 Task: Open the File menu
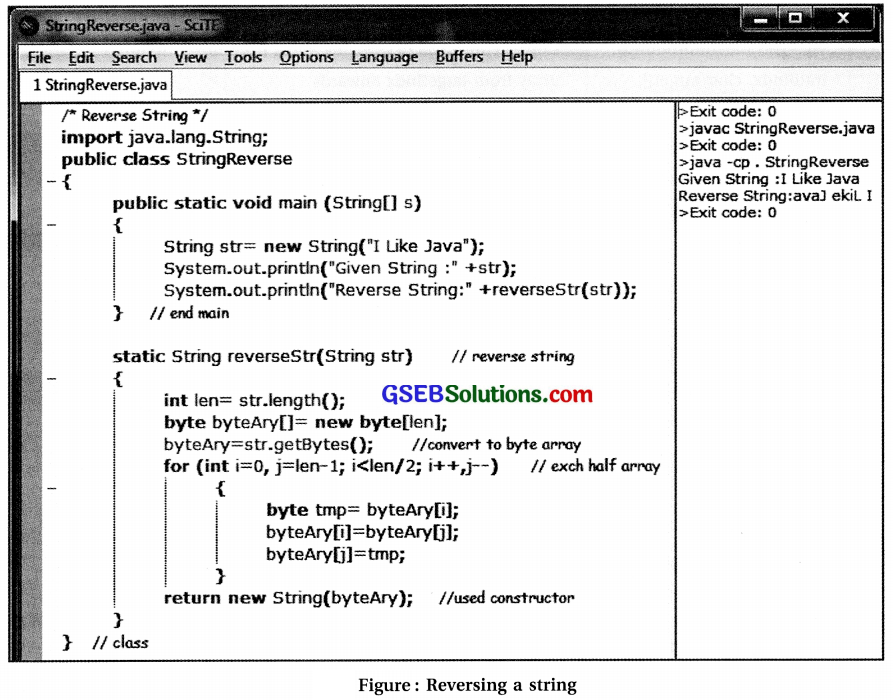pos(37,57)
